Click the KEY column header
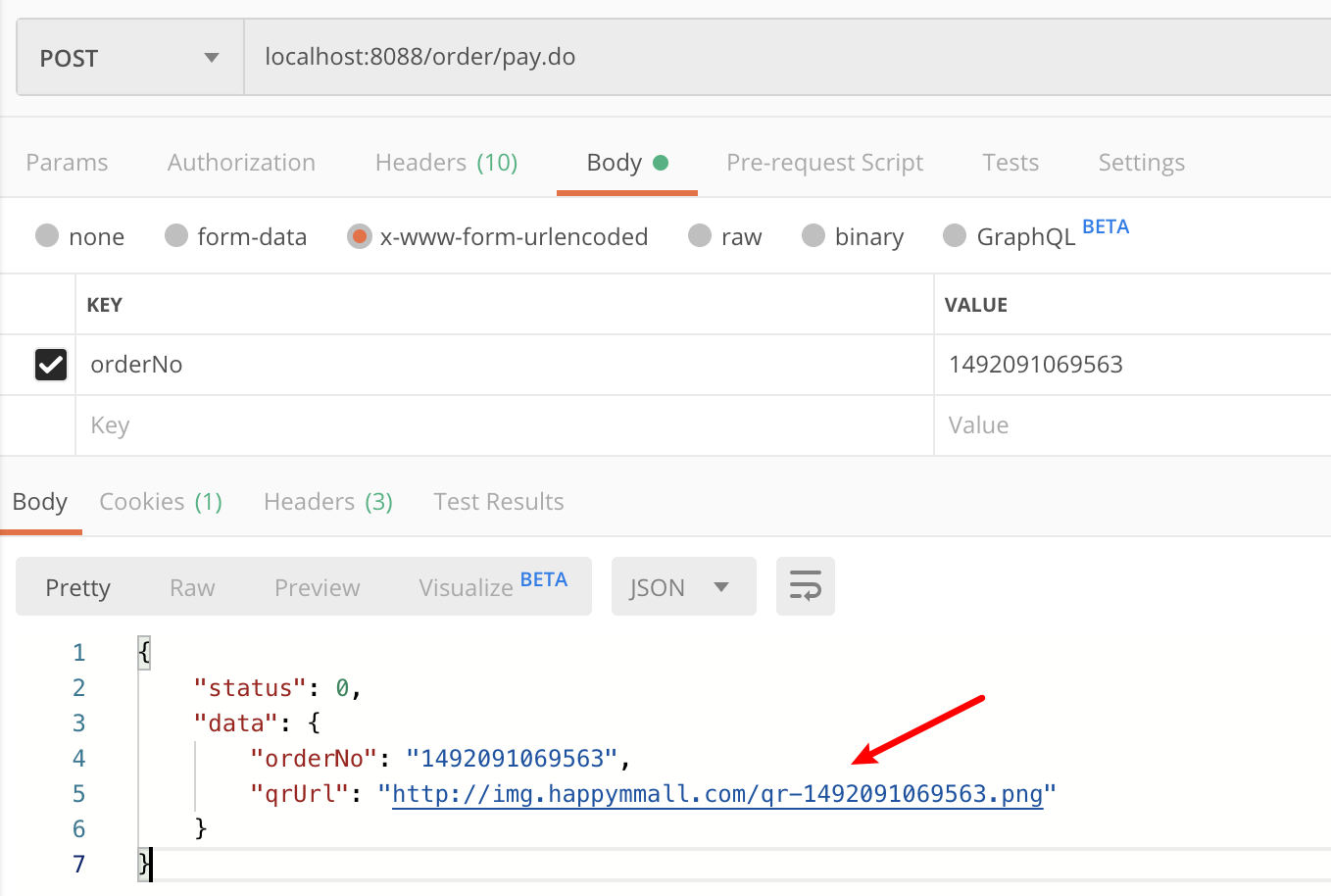The width and height of the screenshot is (1331, 896). click(105, 305)
